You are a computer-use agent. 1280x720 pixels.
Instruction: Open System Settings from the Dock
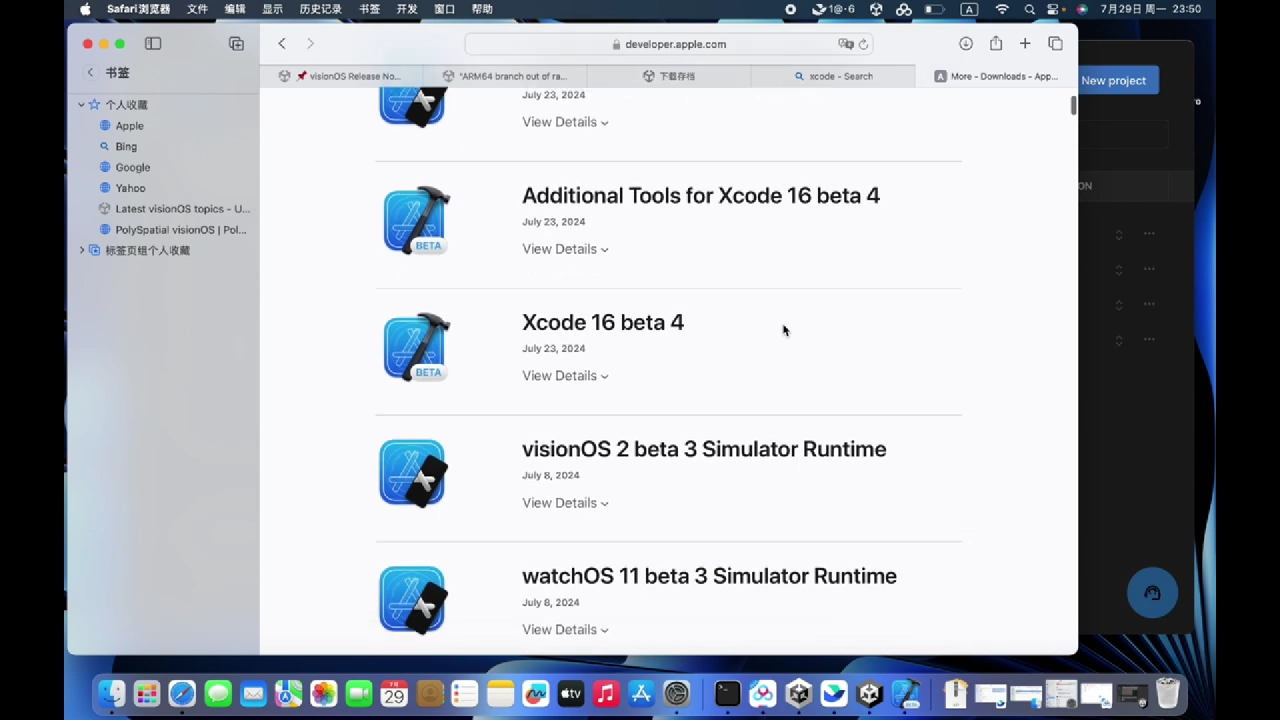coord(676,693)
